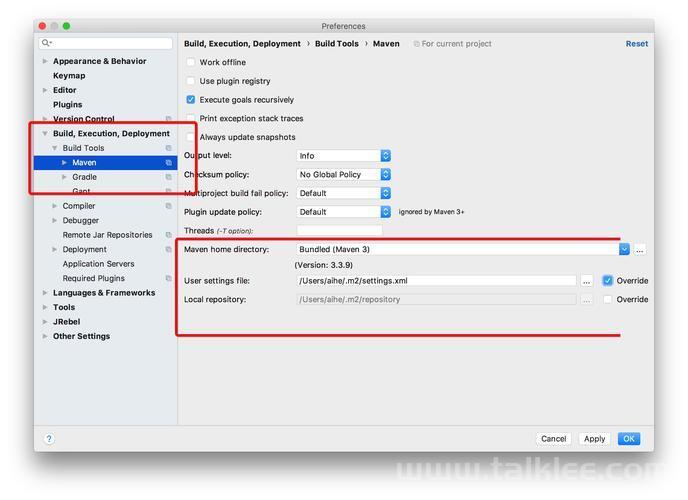
Task: Expand the Gradle subtree arrow
Action: click(x=64, y=177)
